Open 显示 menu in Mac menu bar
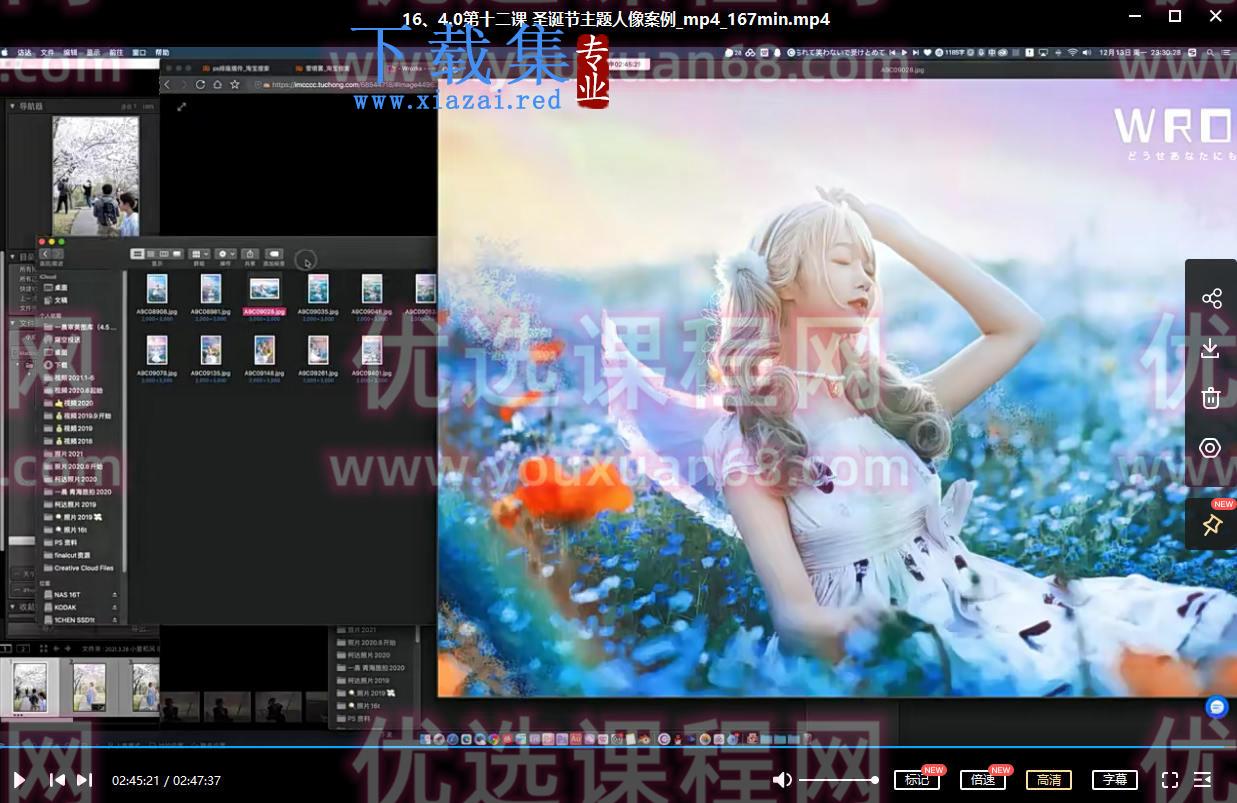 coord(93,52)
